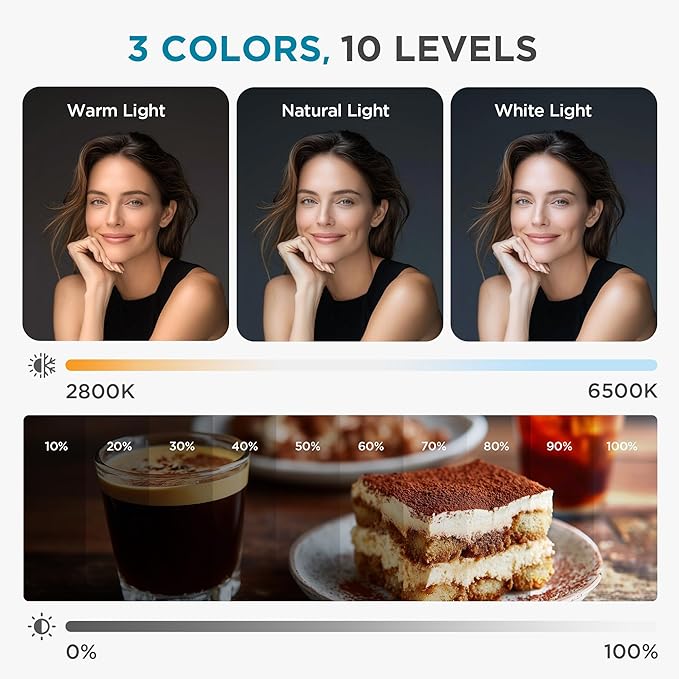Click the 70% brightness marker
This screenshot has width=679, height=679.
[433, 446]
